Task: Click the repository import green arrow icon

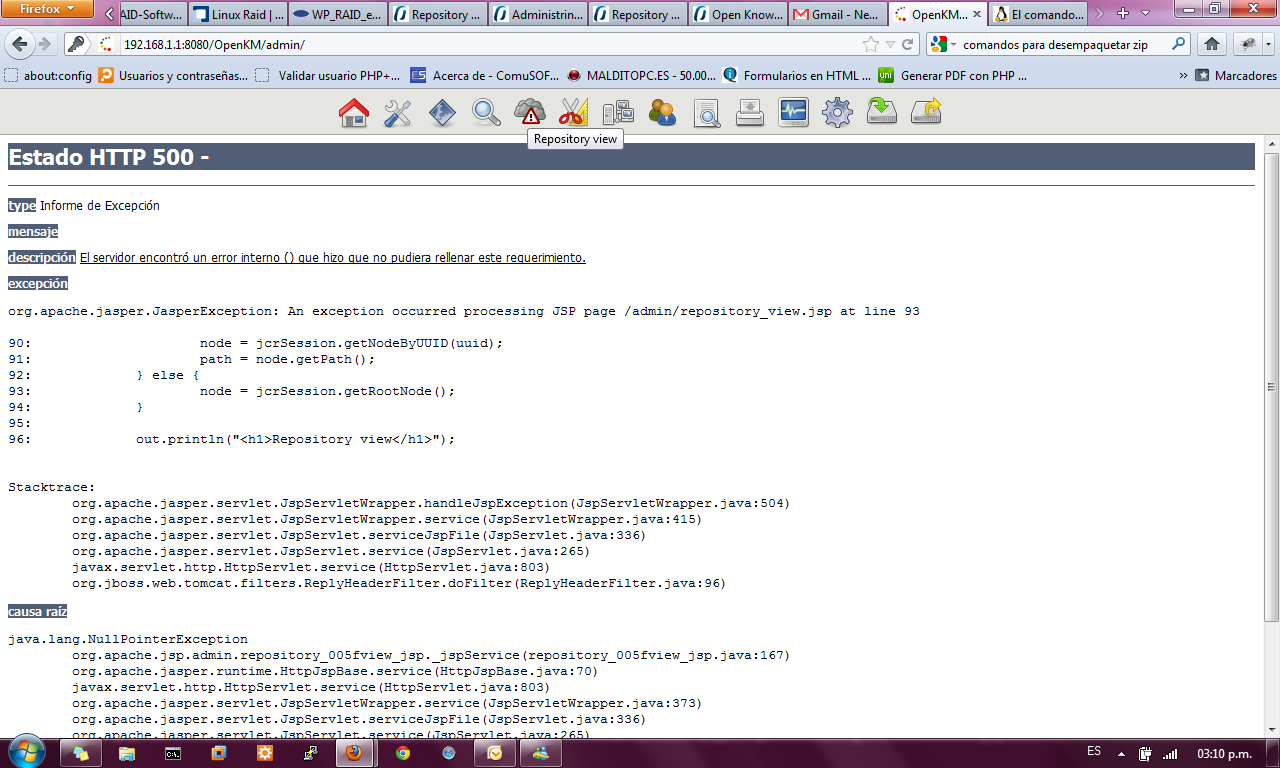Action: (881, 113)
